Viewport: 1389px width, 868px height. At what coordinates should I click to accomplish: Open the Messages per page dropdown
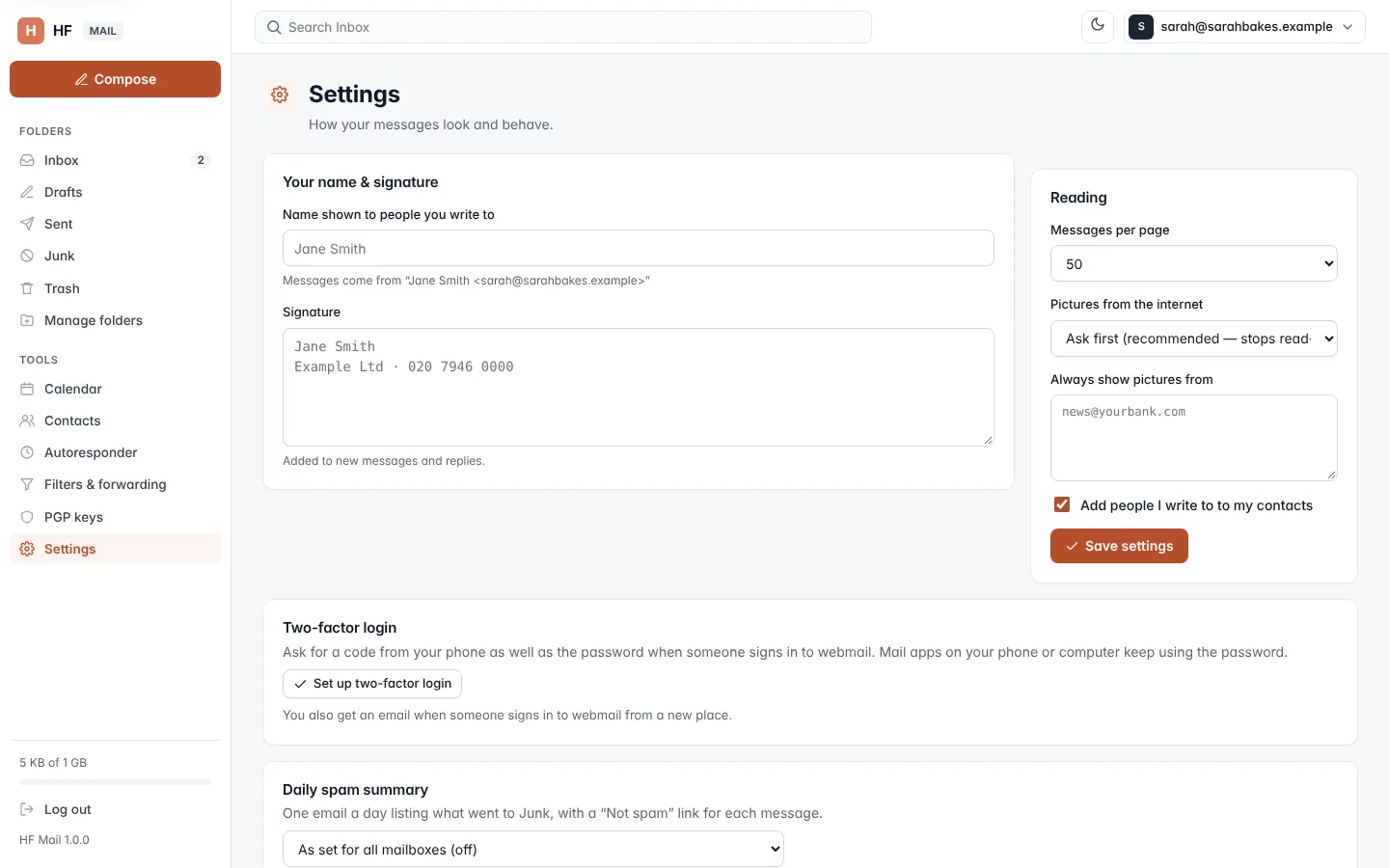click(1194, 263)
